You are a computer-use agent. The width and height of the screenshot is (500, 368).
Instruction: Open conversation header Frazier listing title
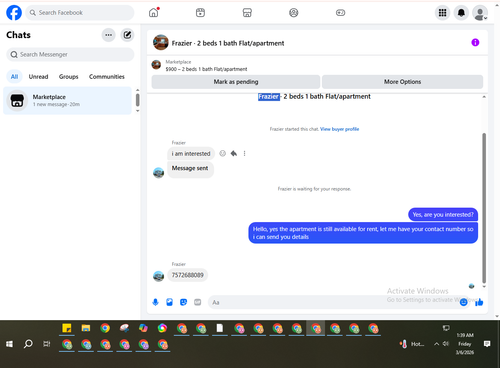228,43
